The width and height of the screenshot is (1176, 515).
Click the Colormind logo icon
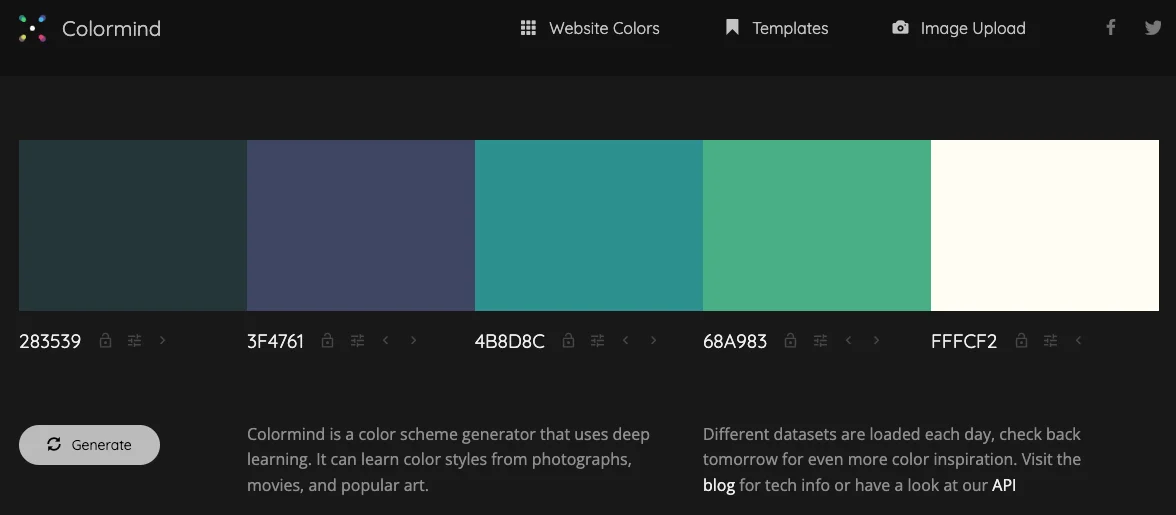32,28
